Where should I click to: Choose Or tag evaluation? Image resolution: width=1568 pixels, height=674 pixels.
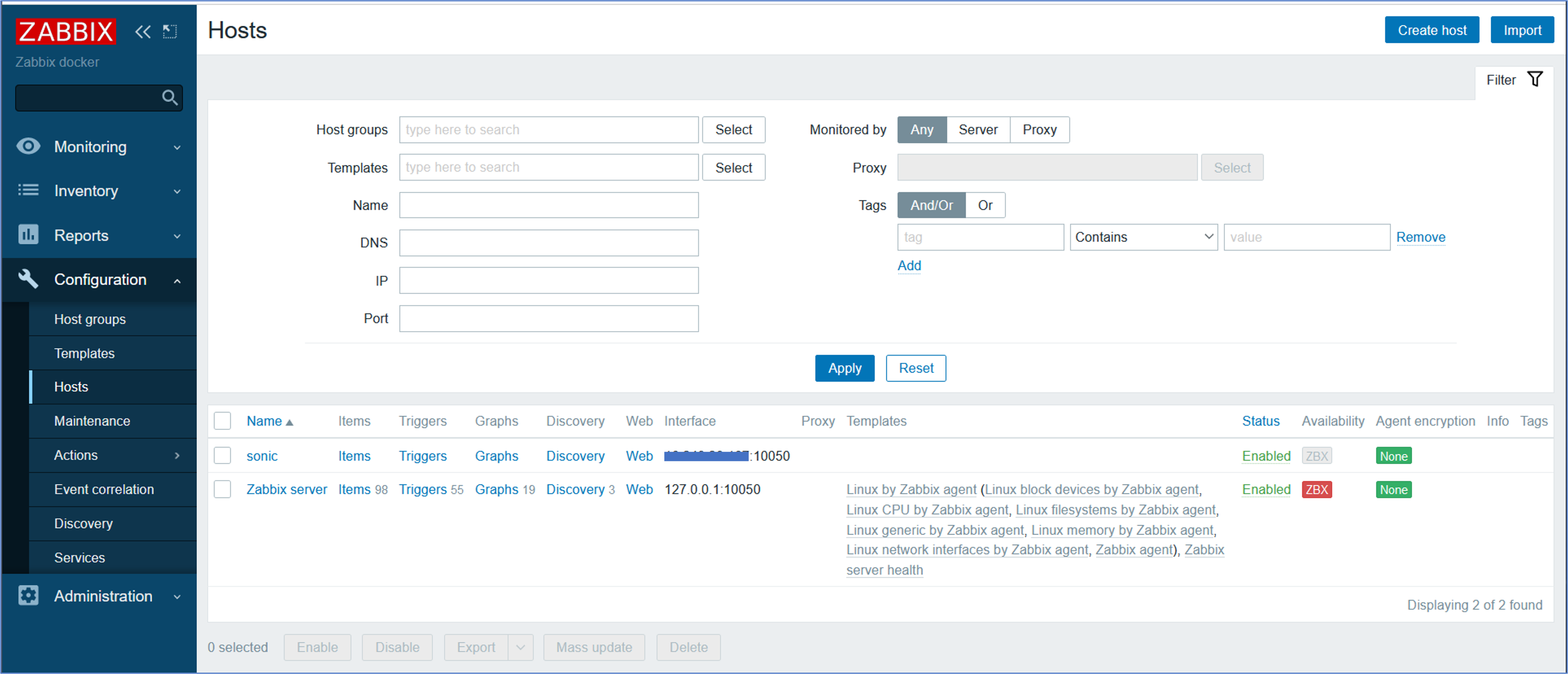tap(985, 205)
